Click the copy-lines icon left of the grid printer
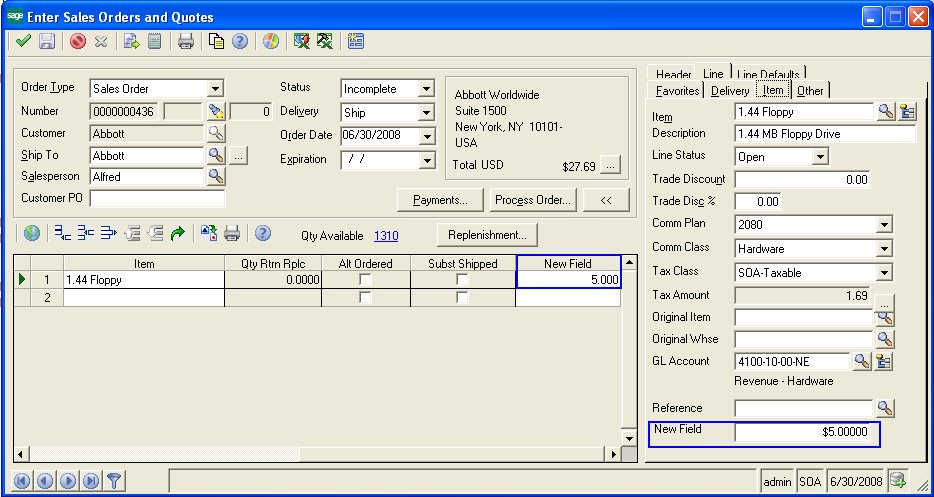The height and width of the screenshot is (497, 934). pos(208,233)
